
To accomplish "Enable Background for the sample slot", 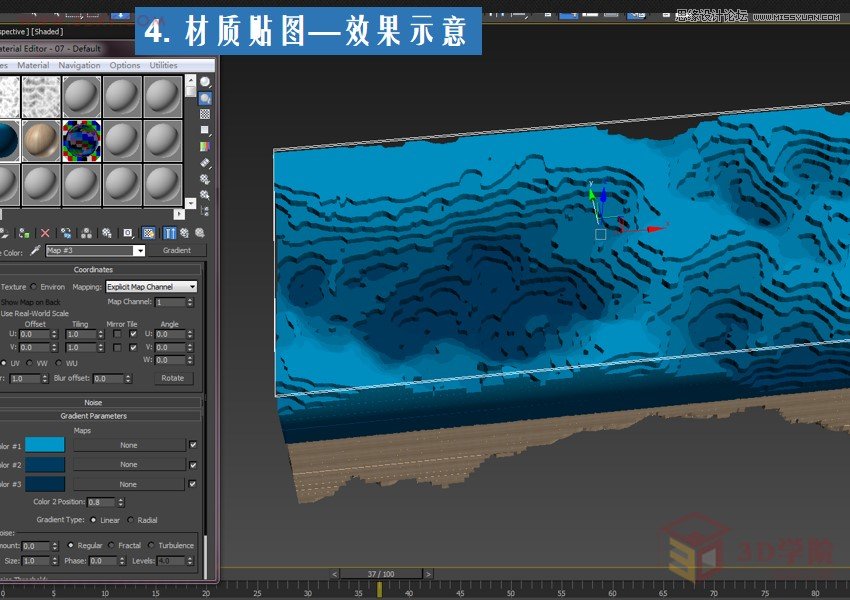I will point(203,112).
